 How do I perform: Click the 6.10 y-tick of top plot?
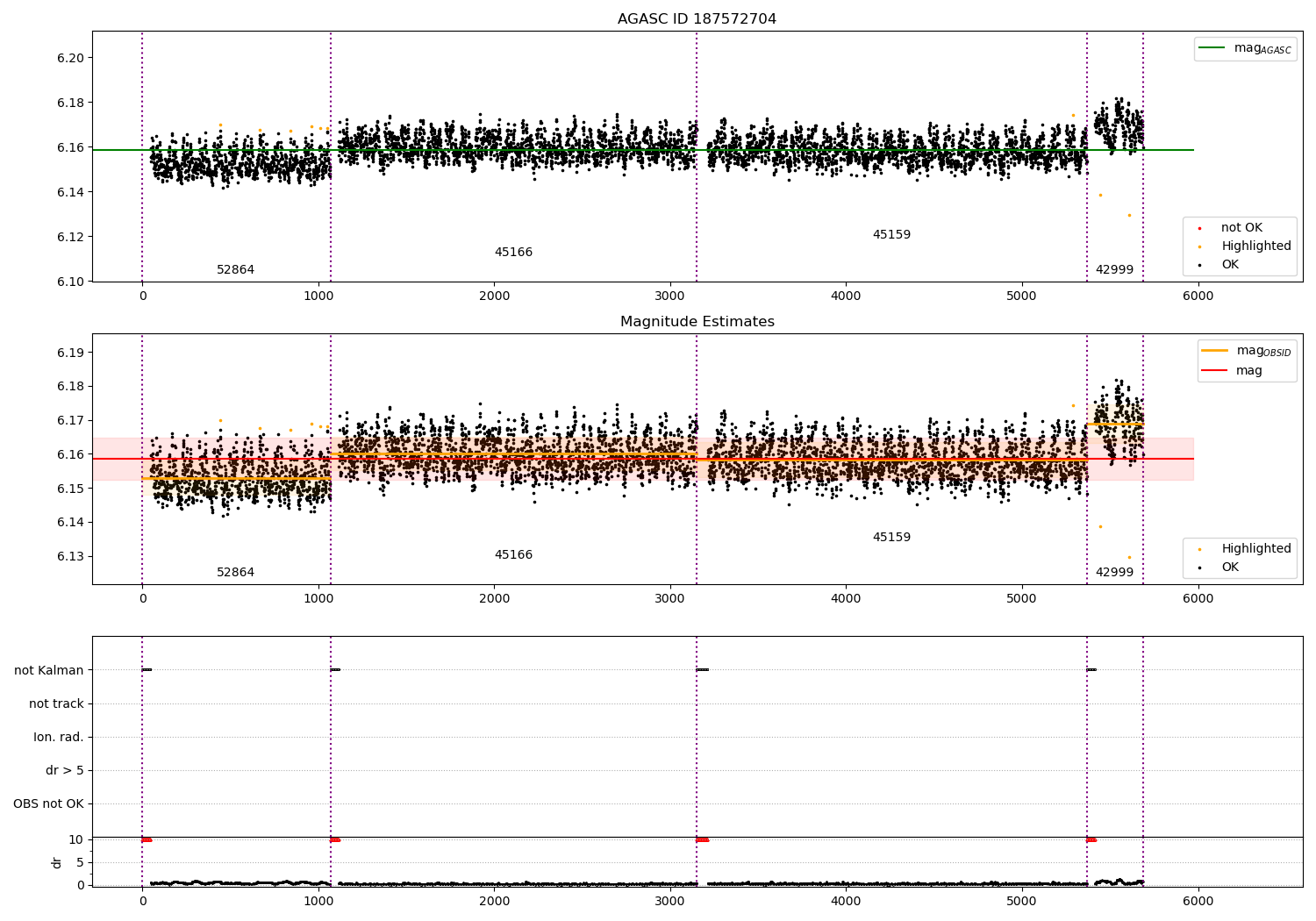pyautogui.click(x=70, y=282)
